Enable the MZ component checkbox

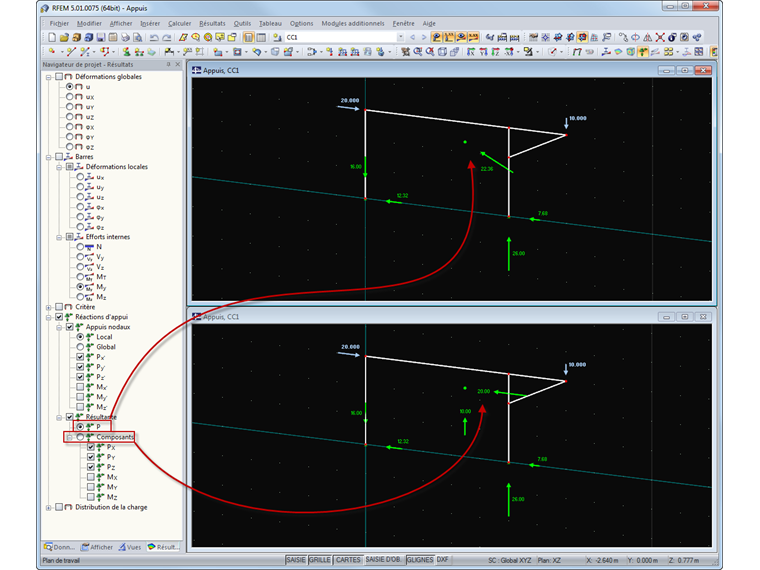(x=91, y=497)
